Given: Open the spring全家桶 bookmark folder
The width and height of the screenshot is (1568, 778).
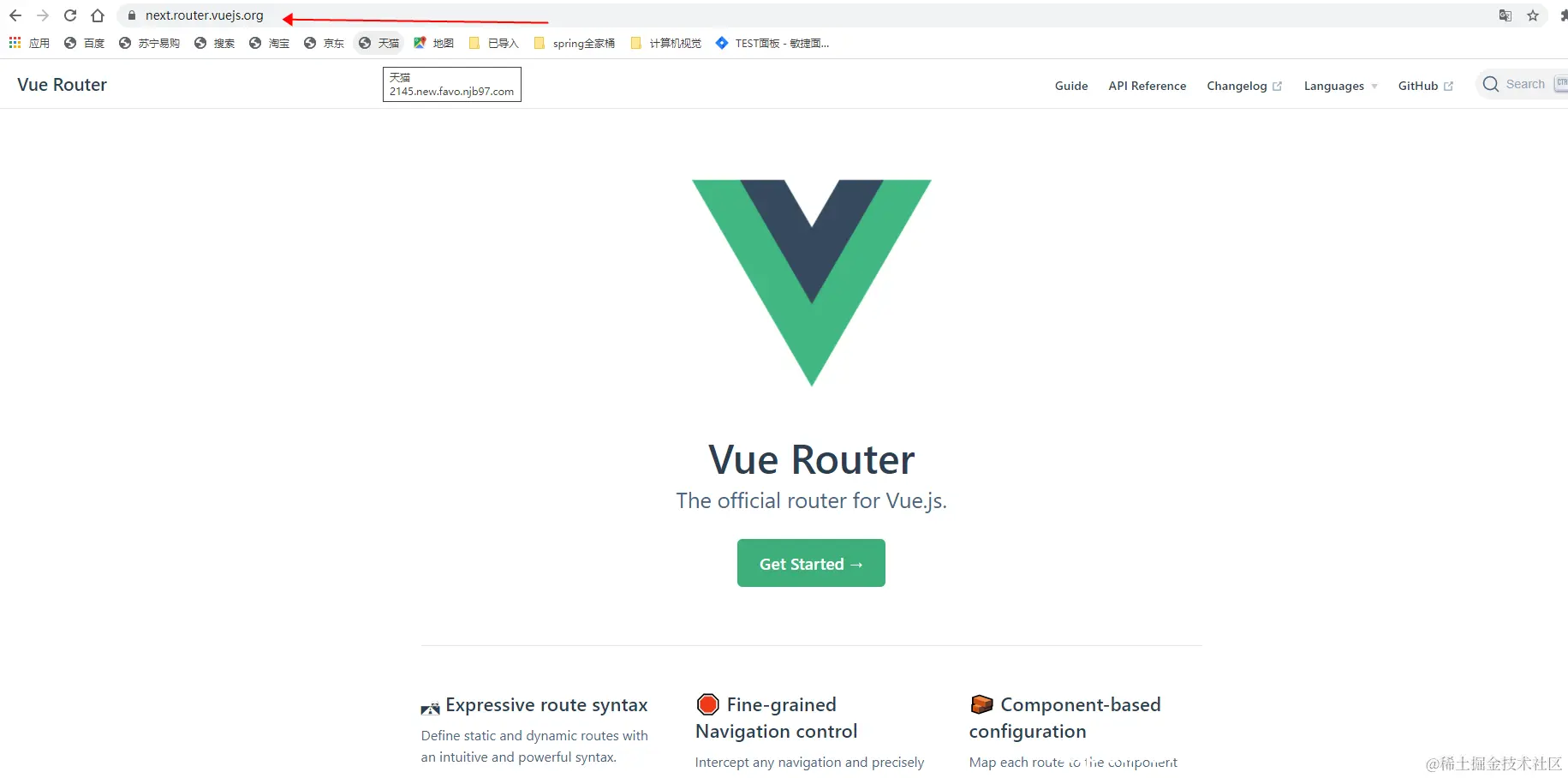Looking at the screenshot, I should coord(574,43).
